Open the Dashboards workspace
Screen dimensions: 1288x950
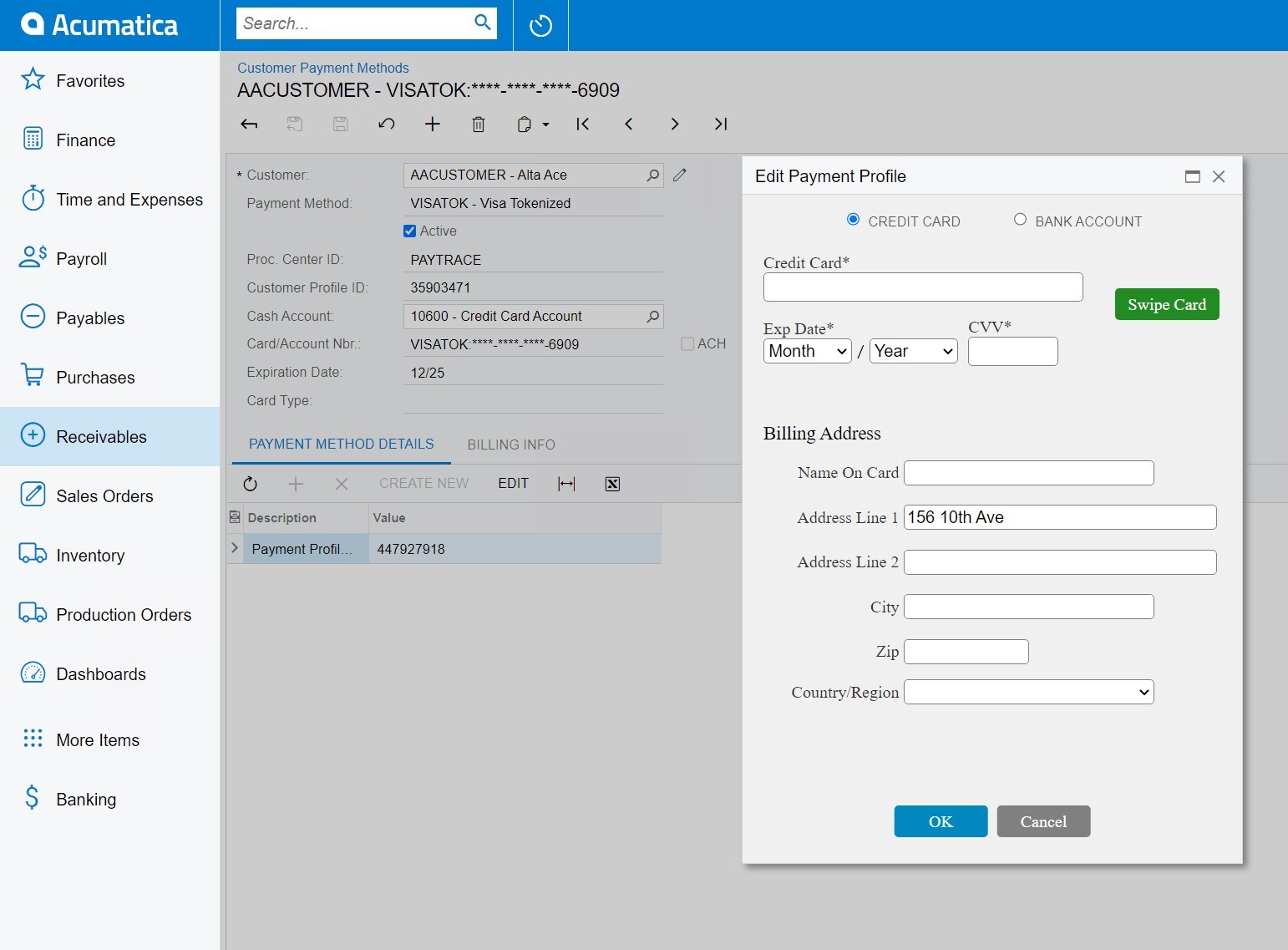point(109,673)
